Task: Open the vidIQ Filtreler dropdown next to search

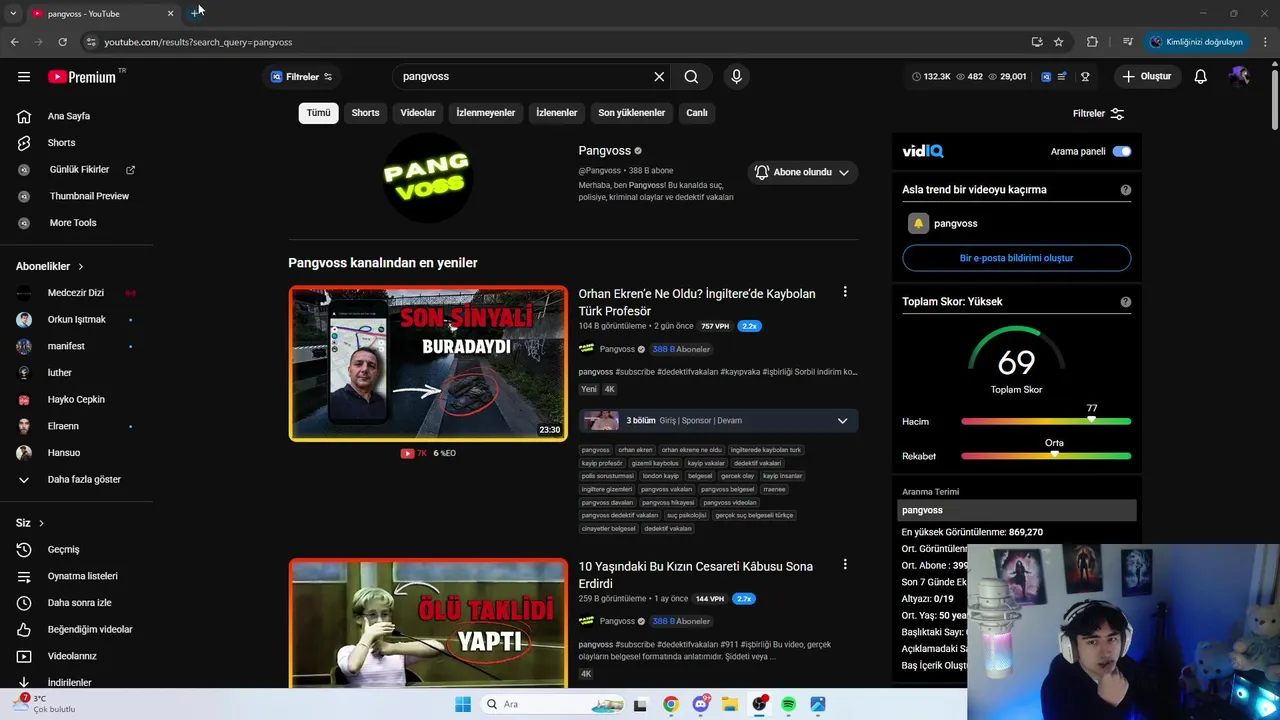Action: (301, 77)
